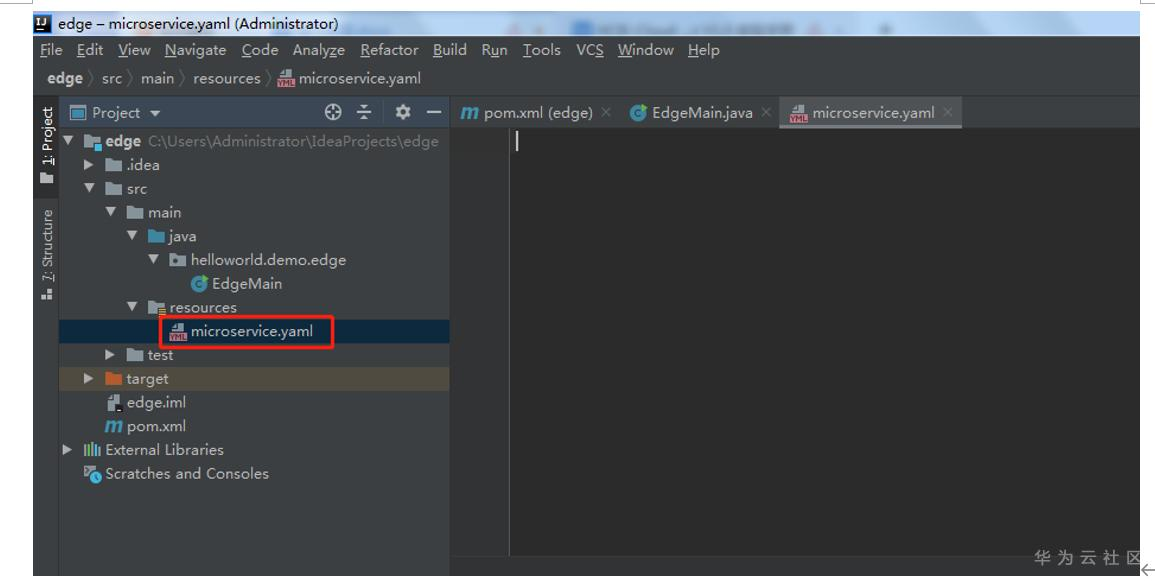Collapse the java folder
The width and height of the screenshot is (1155, 583).
click(x=132, y=235)
